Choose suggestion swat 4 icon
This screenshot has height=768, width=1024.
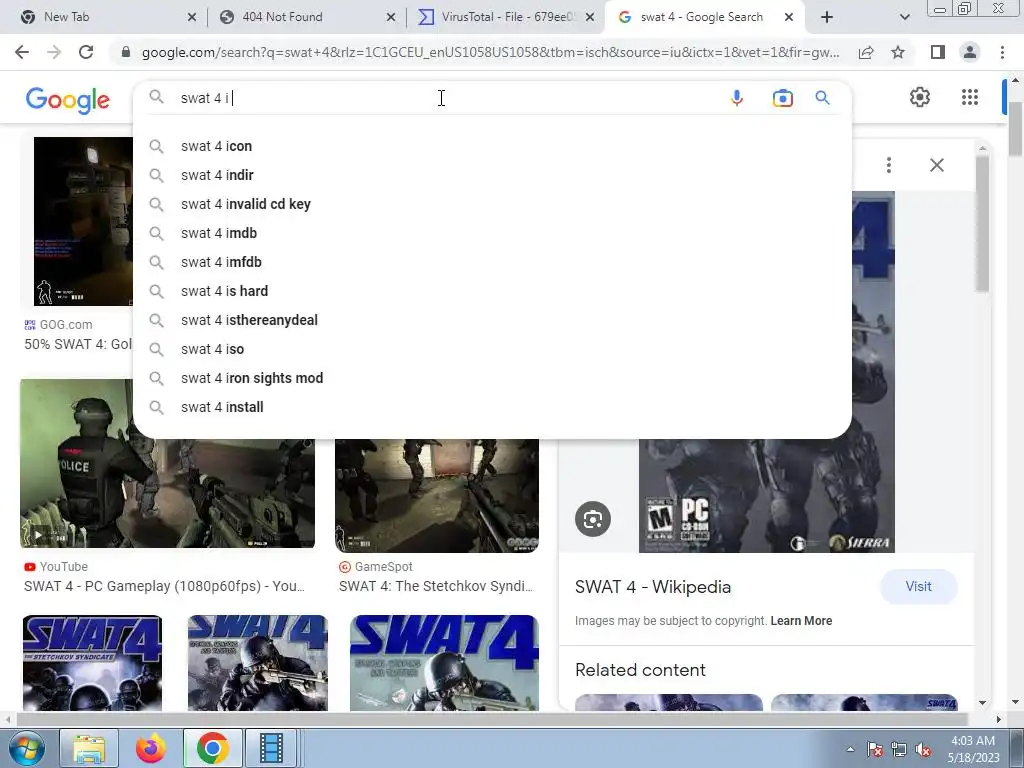pyautogui.click(x=492, y=146)
